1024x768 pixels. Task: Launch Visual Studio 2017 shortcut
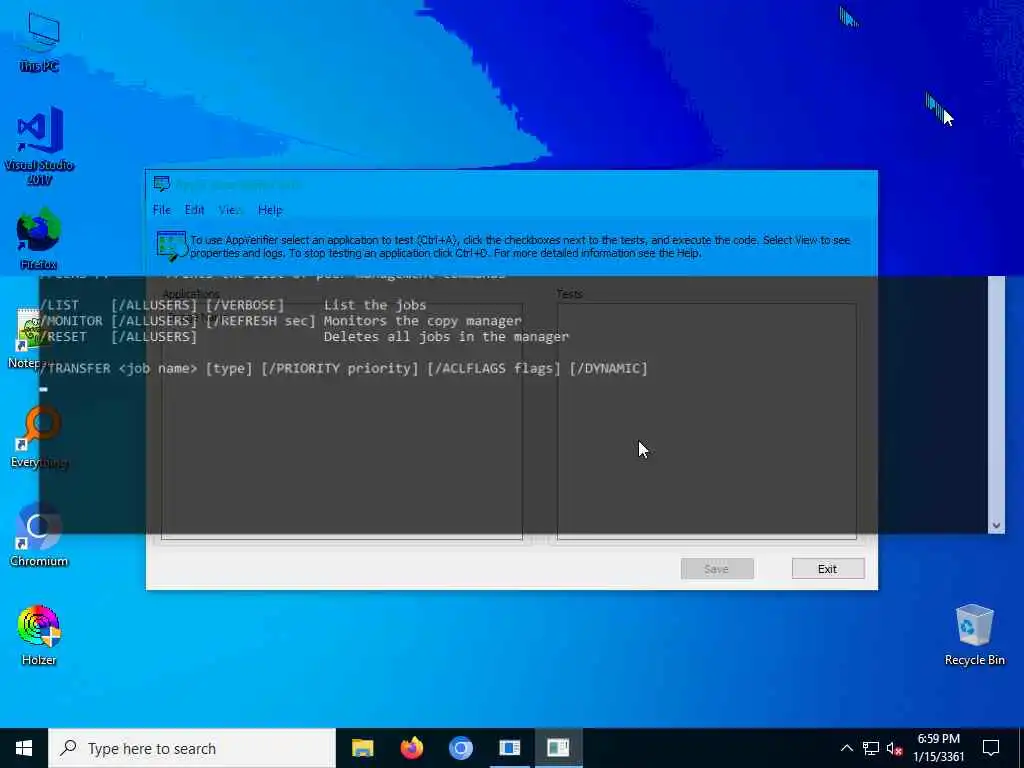coord(39,145)
